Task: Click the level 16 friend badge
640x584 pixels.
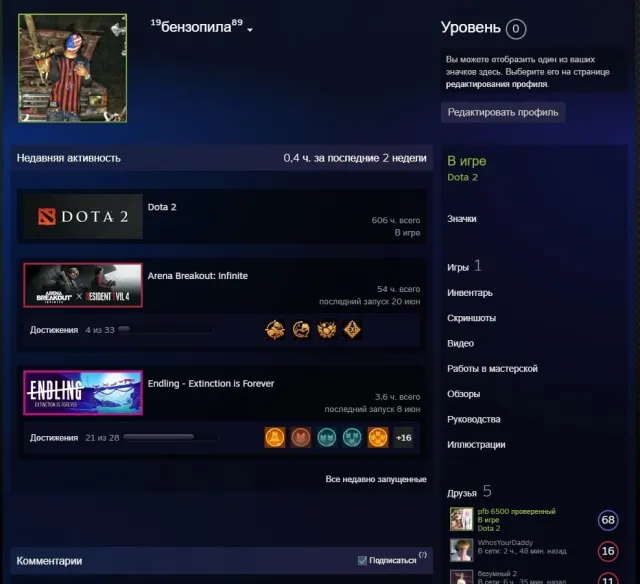Action: tap(608, 551)
